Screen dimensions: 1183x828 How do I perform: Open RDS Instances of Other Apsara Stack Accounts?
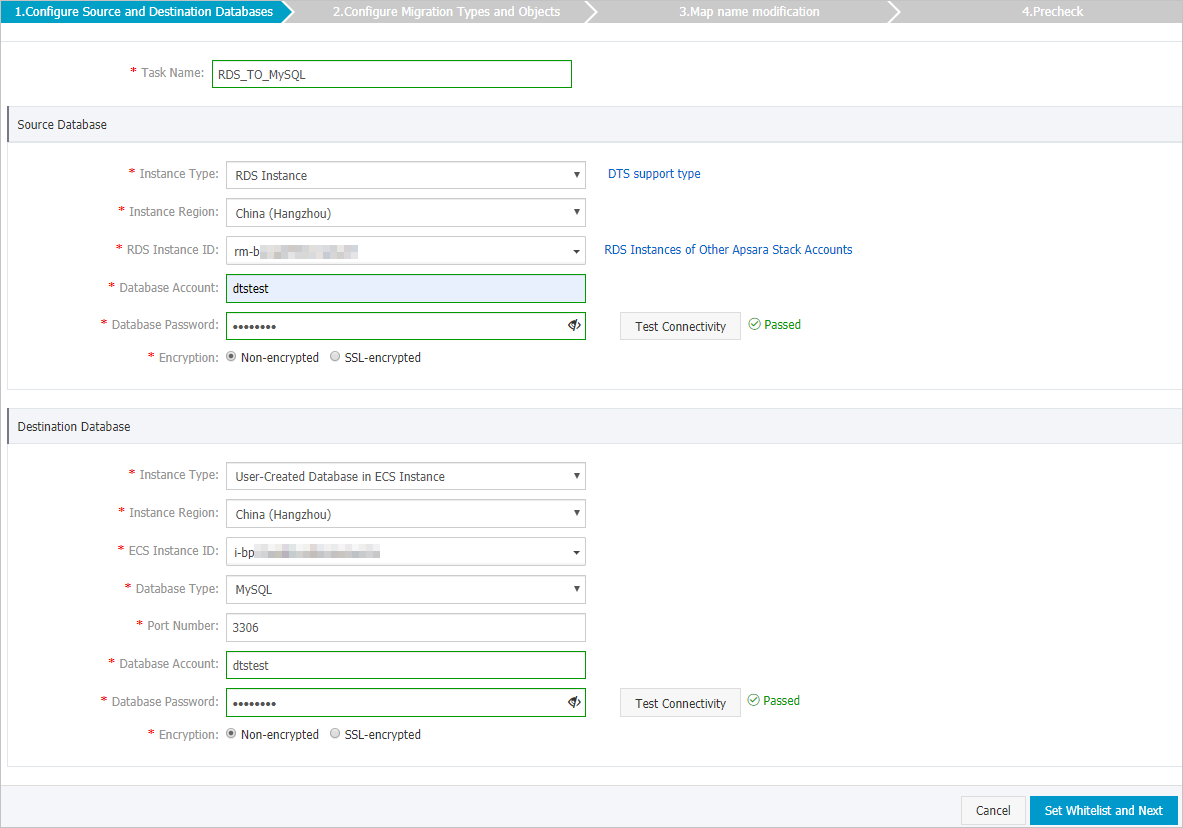pos(728,249)
